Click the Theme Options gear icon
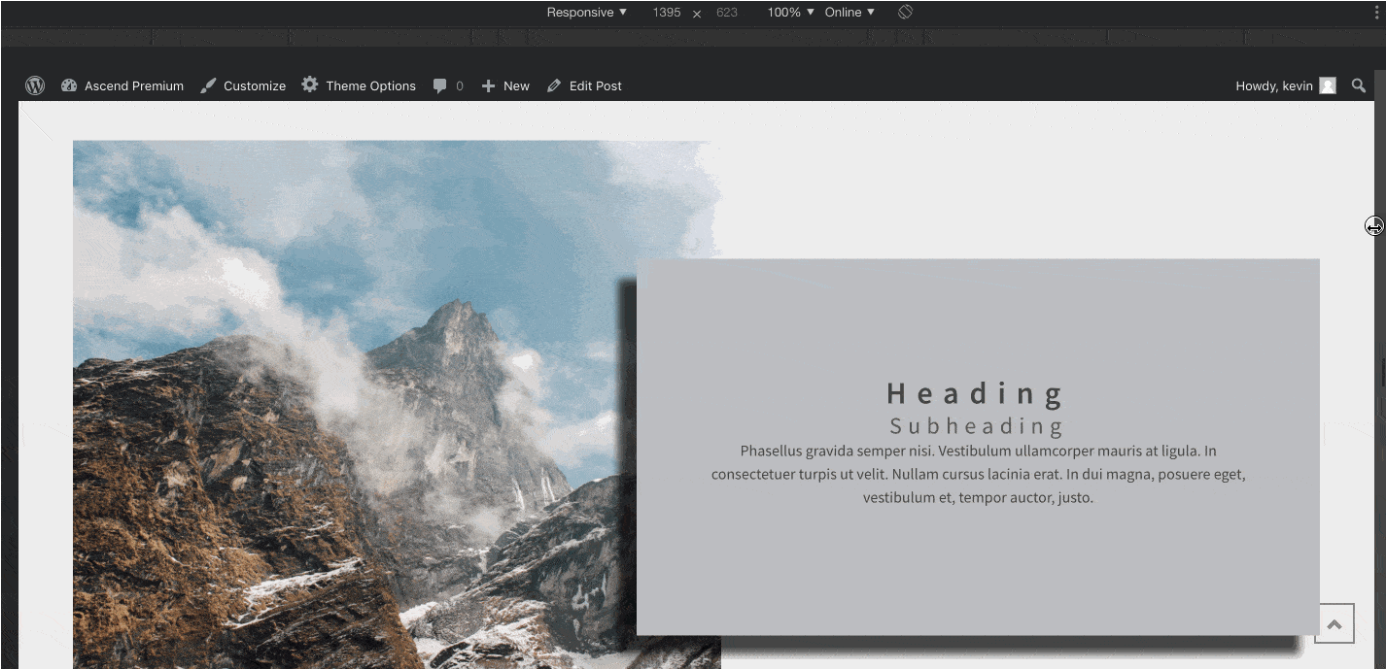The image size is (1386, 669). click(x=310, y=86)
